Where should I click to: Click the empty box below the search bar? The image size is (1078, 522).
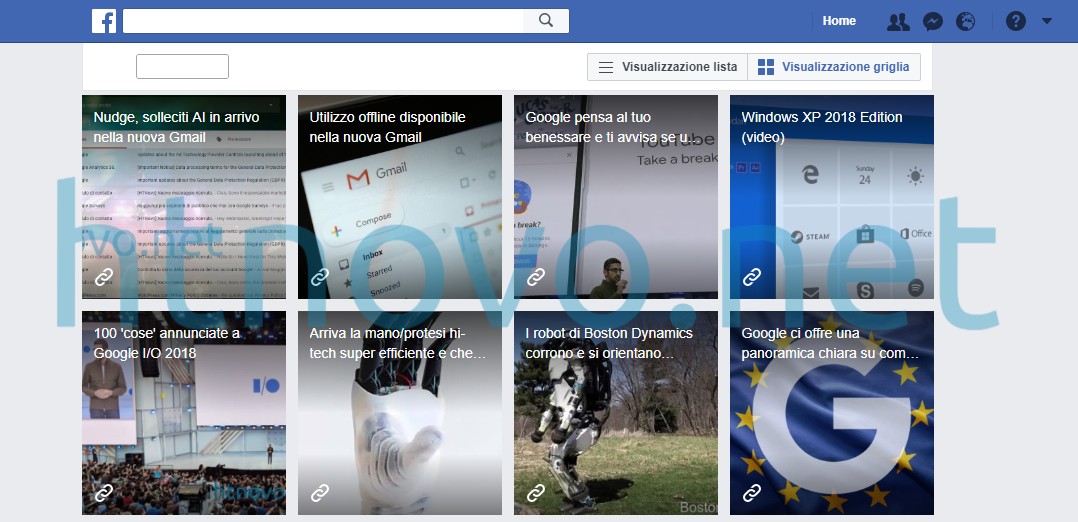(182, 67)
